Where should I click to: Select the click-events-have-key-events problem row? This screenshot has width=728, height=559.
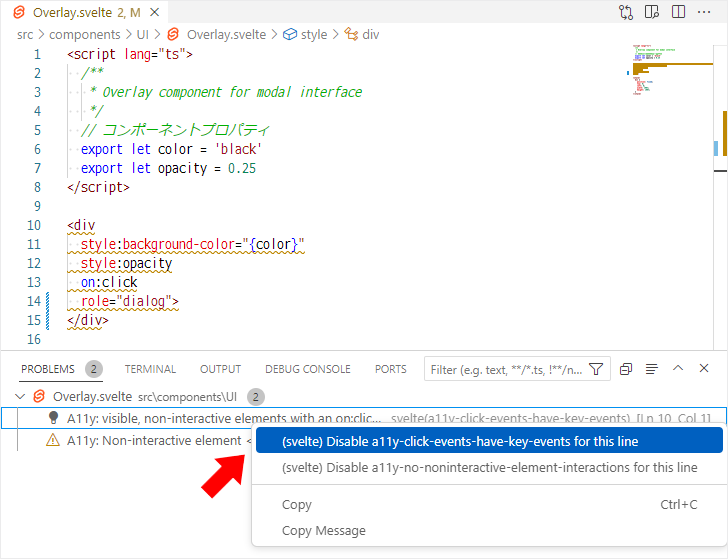point(364,418)
